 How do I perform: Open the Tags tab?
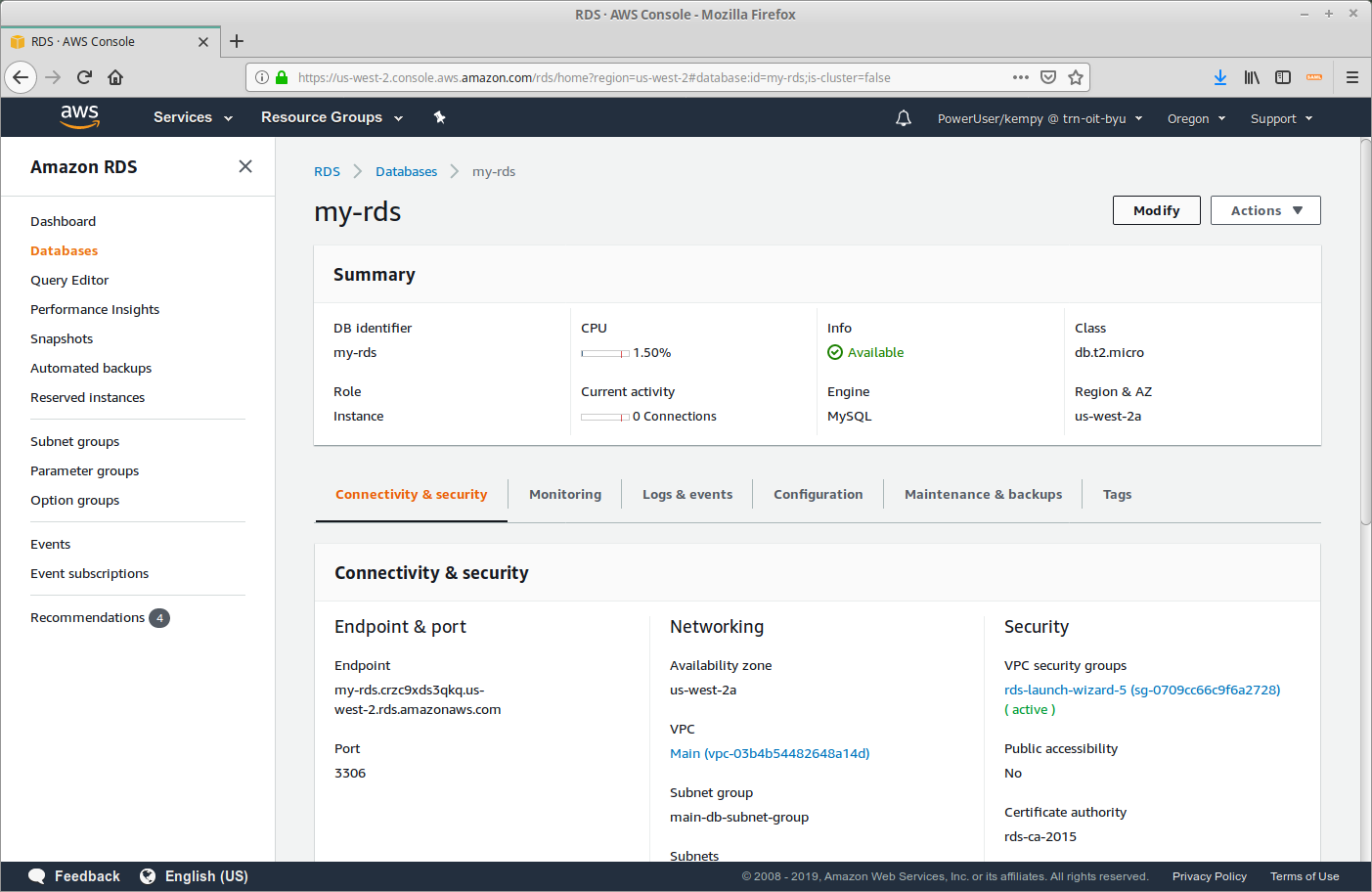tap(1117, 495)
